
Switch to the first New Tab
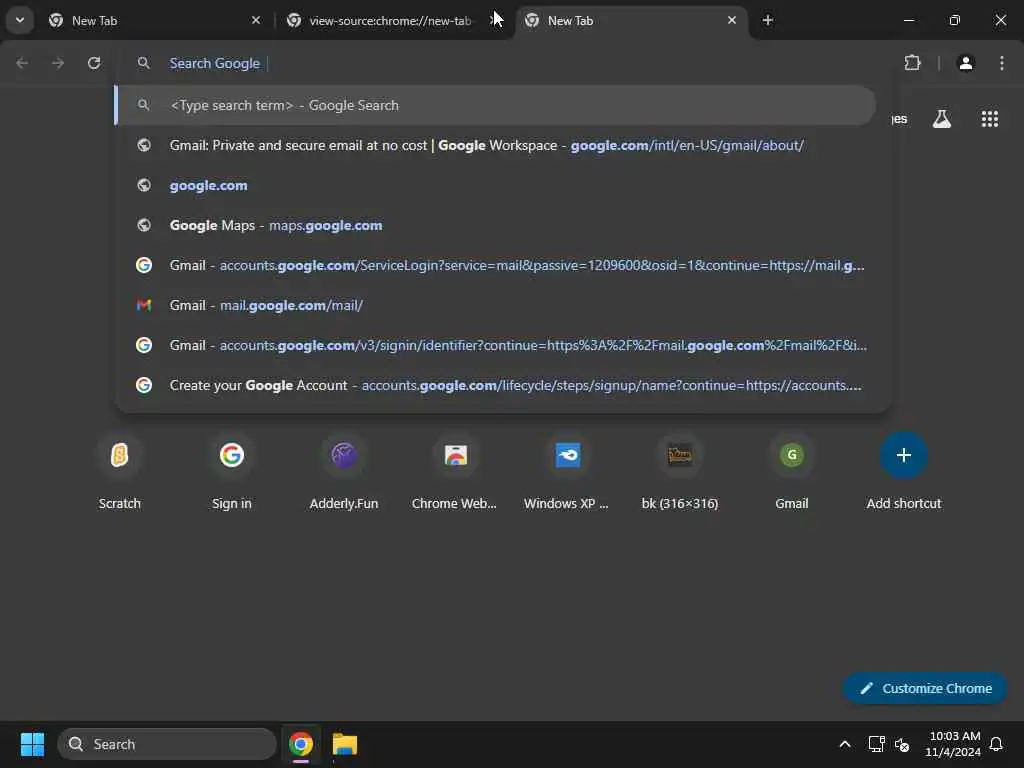(x=153, y=21)
